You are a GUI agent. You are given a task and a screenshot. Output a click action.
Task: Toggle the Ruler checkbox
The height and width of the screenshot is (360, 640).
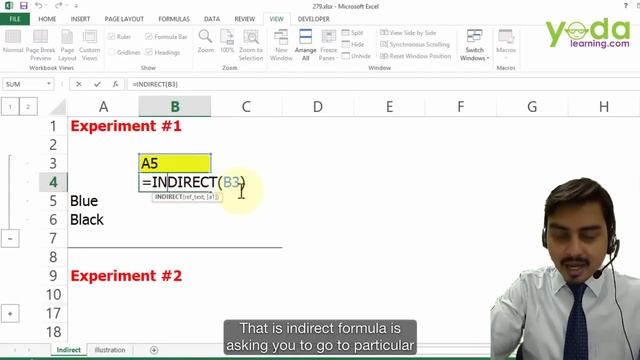[x=111, y=37]
